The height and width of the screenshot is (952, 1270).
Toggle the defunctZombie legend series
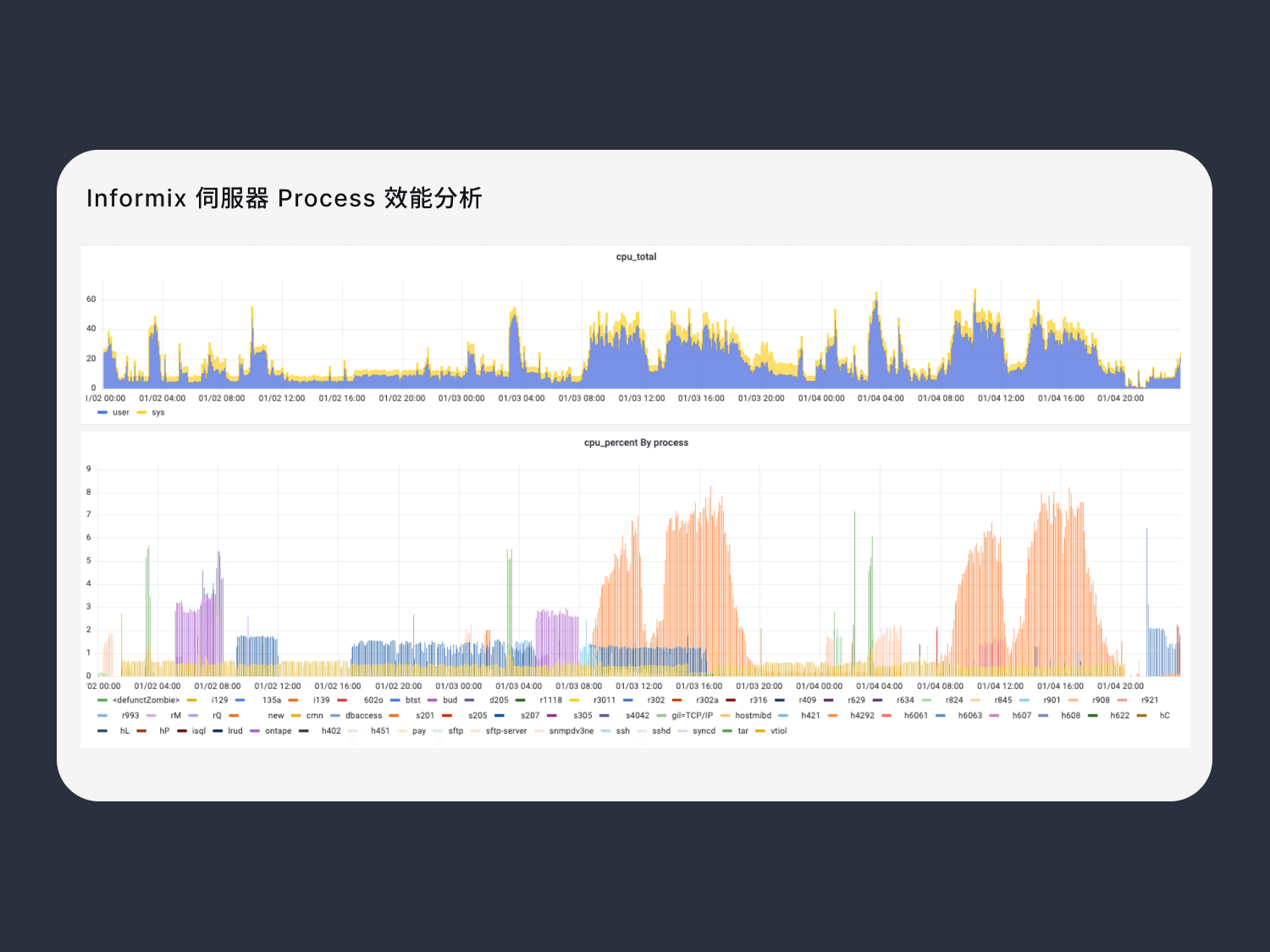click(x=146, y=701)
